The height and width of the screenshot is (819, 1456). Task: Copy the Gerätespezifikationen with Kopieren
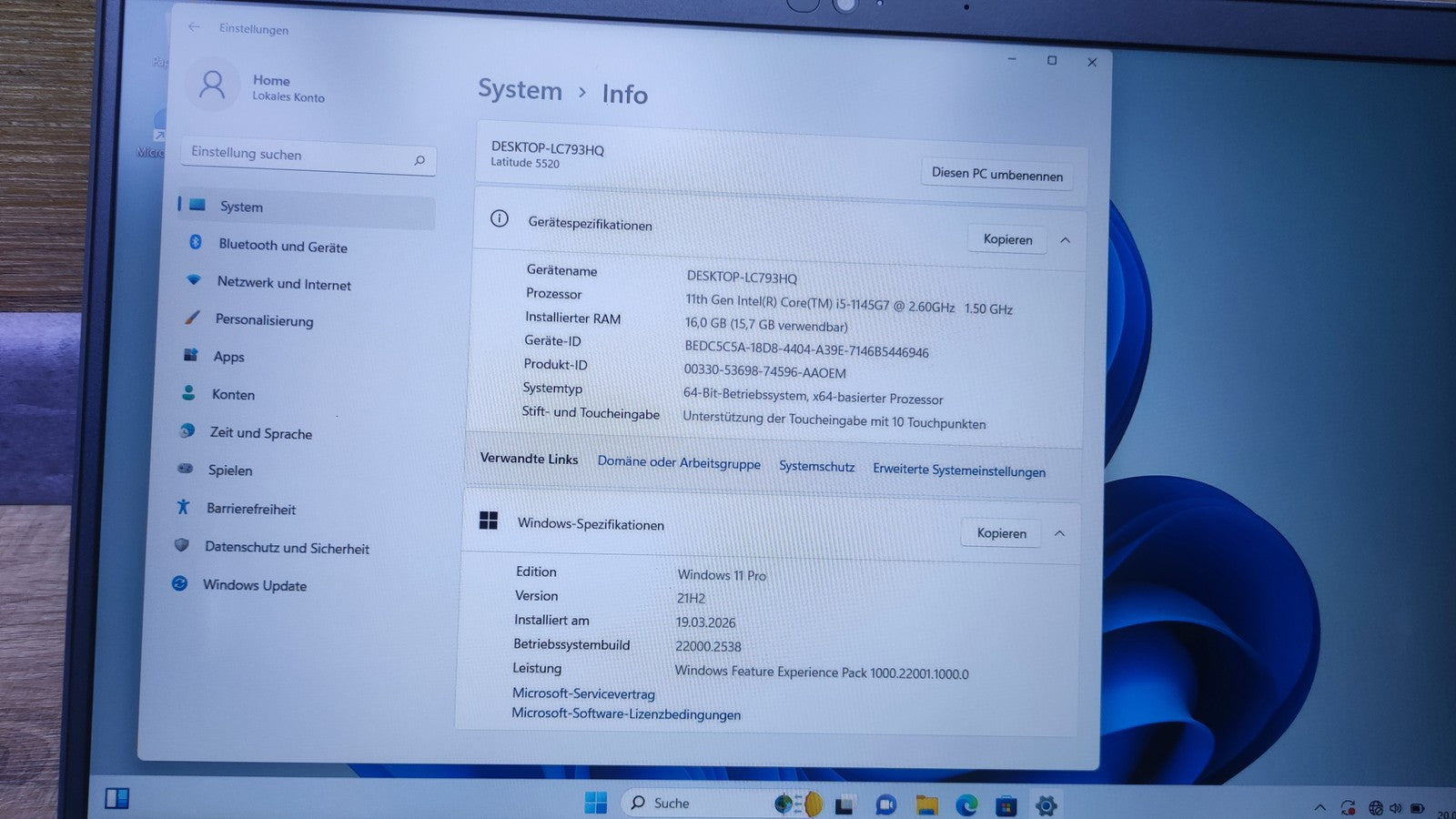pos(1007,239)
